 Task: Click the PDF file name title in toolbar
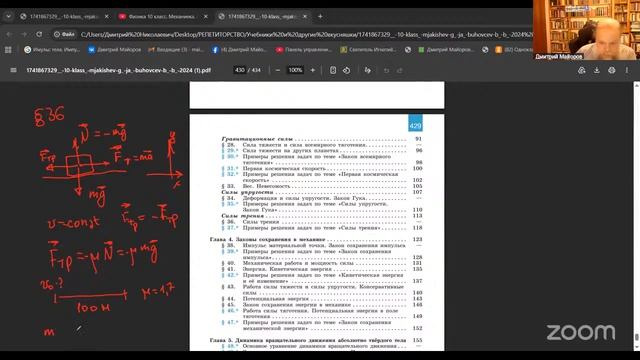[x=118, y=70]
